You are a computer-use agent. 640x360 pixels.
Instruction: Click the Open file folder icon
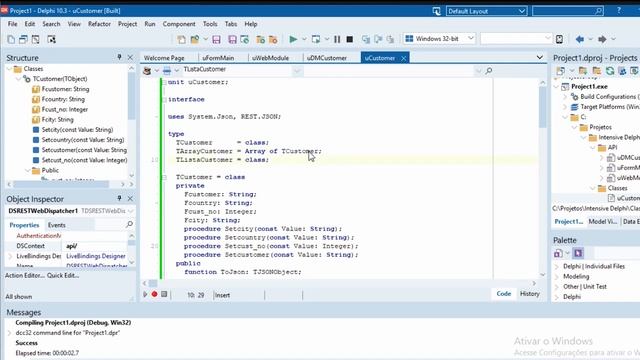pos(195,39)
